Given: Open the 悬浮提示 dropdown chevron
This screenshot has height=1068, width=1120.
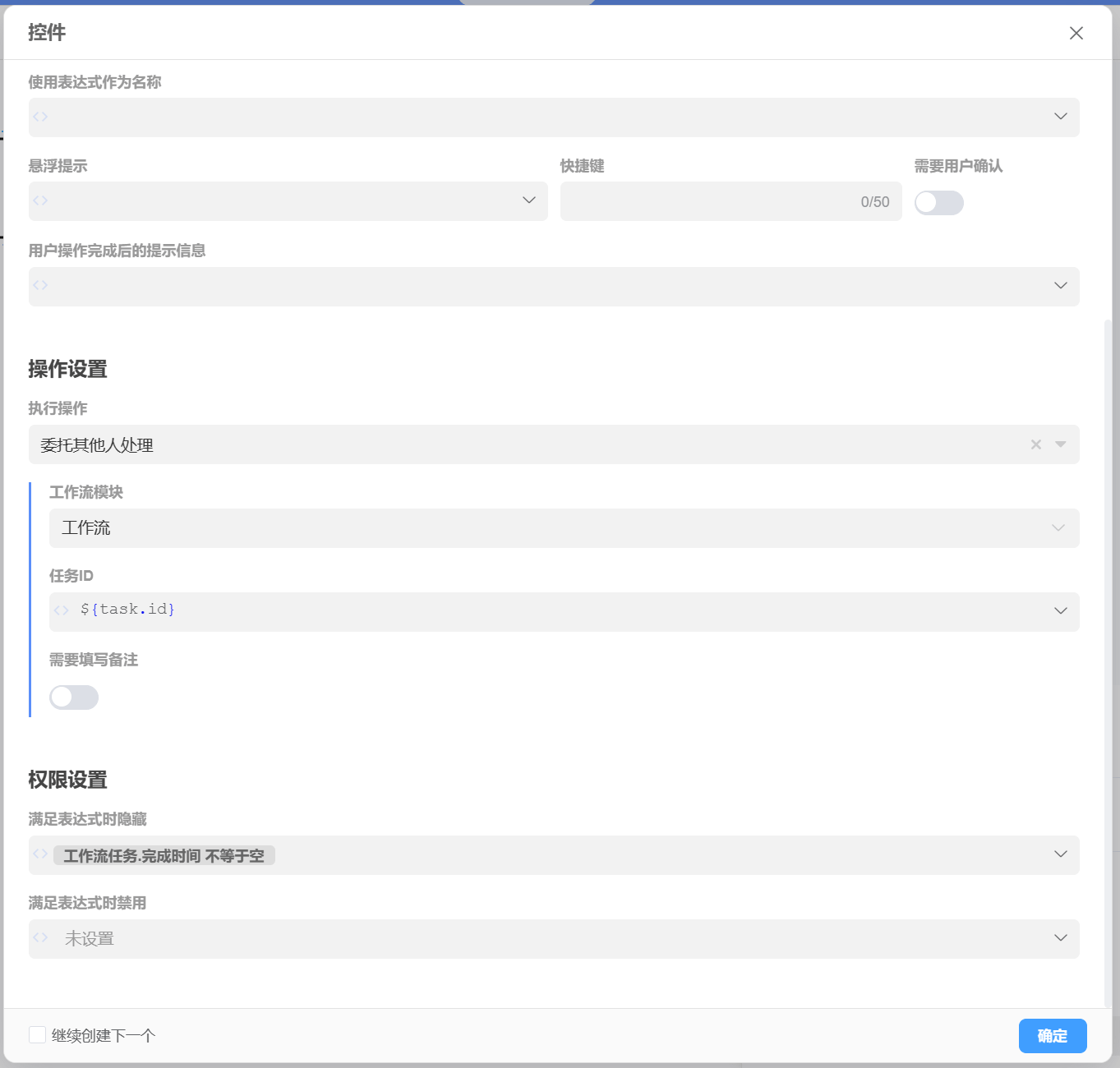Looking at the screenshot, I should pyautogui.click(x=528, y=200).
